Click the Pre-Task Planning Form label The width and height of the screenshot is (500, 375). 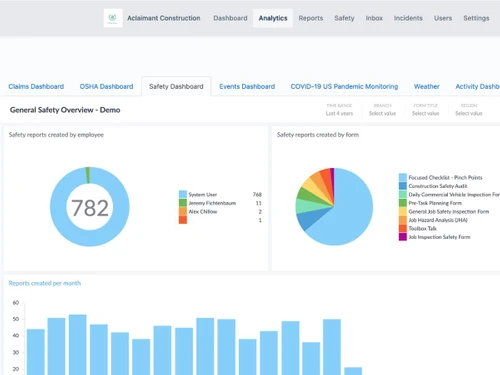tap(435, 203)
